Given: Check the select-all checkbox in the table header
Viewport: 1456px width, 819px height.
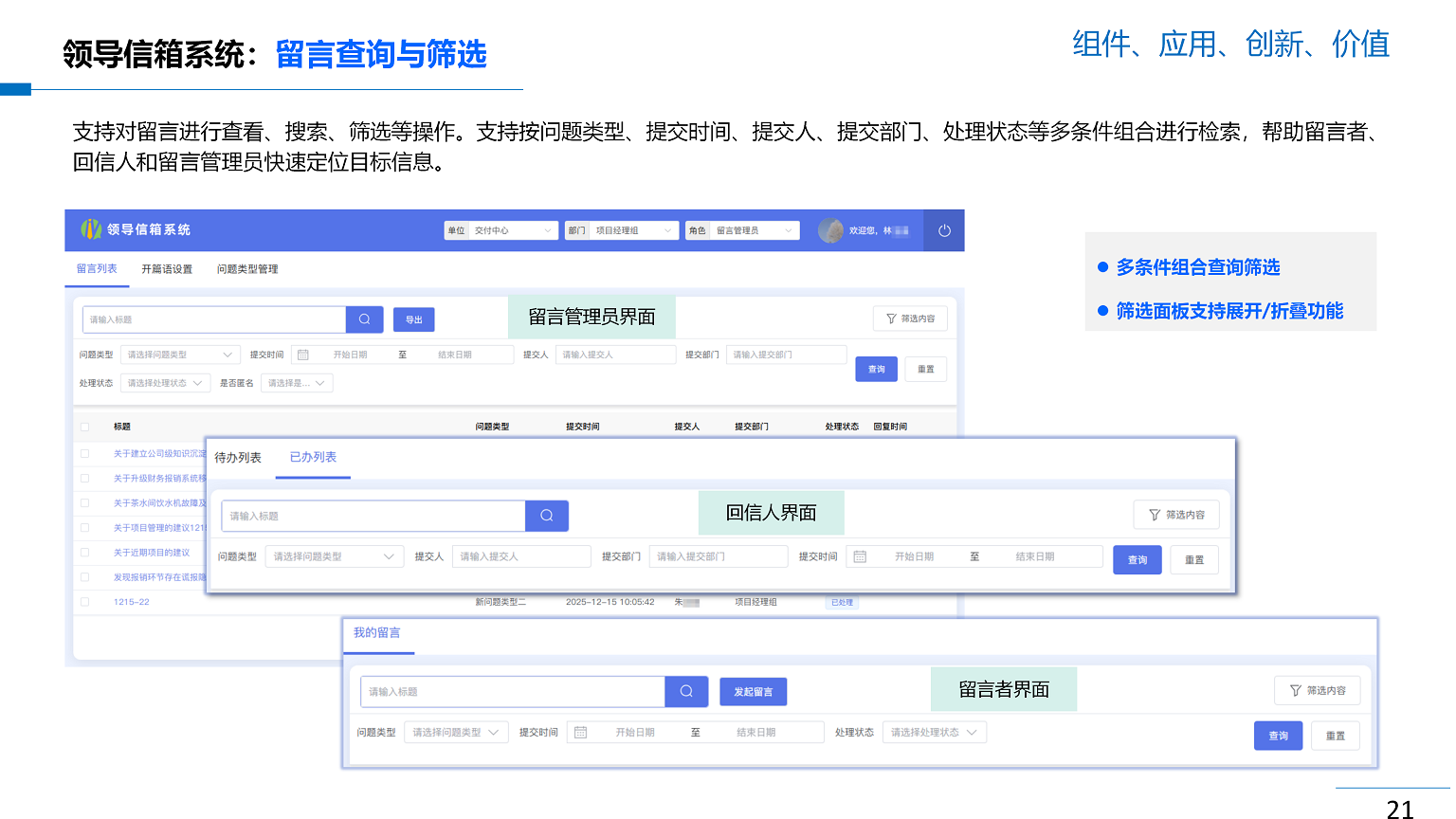Looking at the screenshot, I should pyautogui.click(x=84, y=426).
